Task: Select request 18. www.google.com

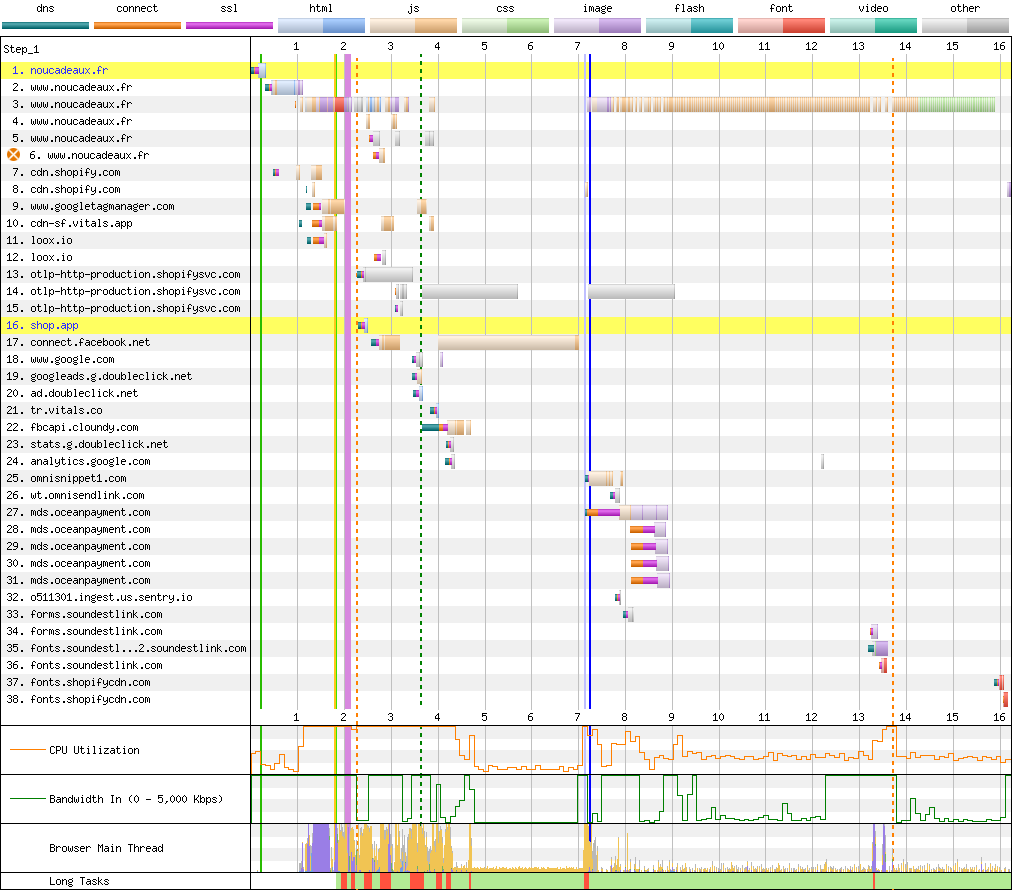Action: tap(61, 359)
